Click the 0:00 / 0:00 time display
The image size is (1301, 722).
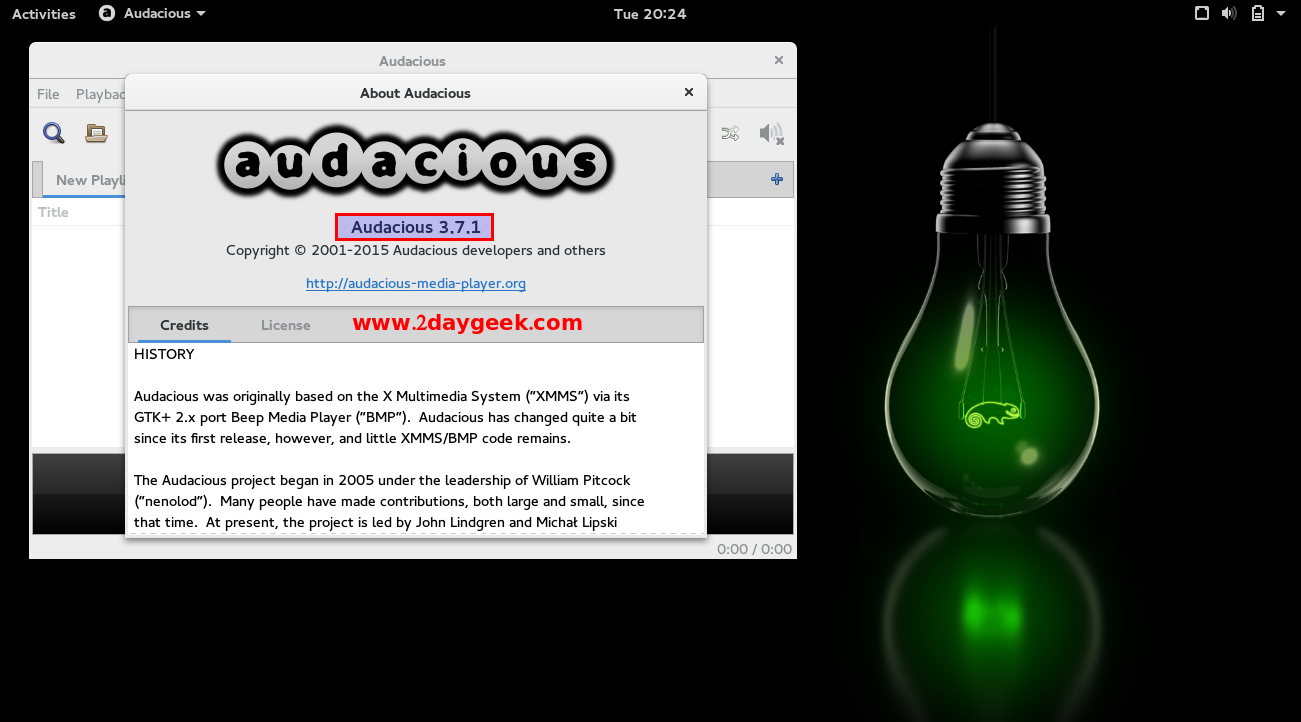[754, 549]
